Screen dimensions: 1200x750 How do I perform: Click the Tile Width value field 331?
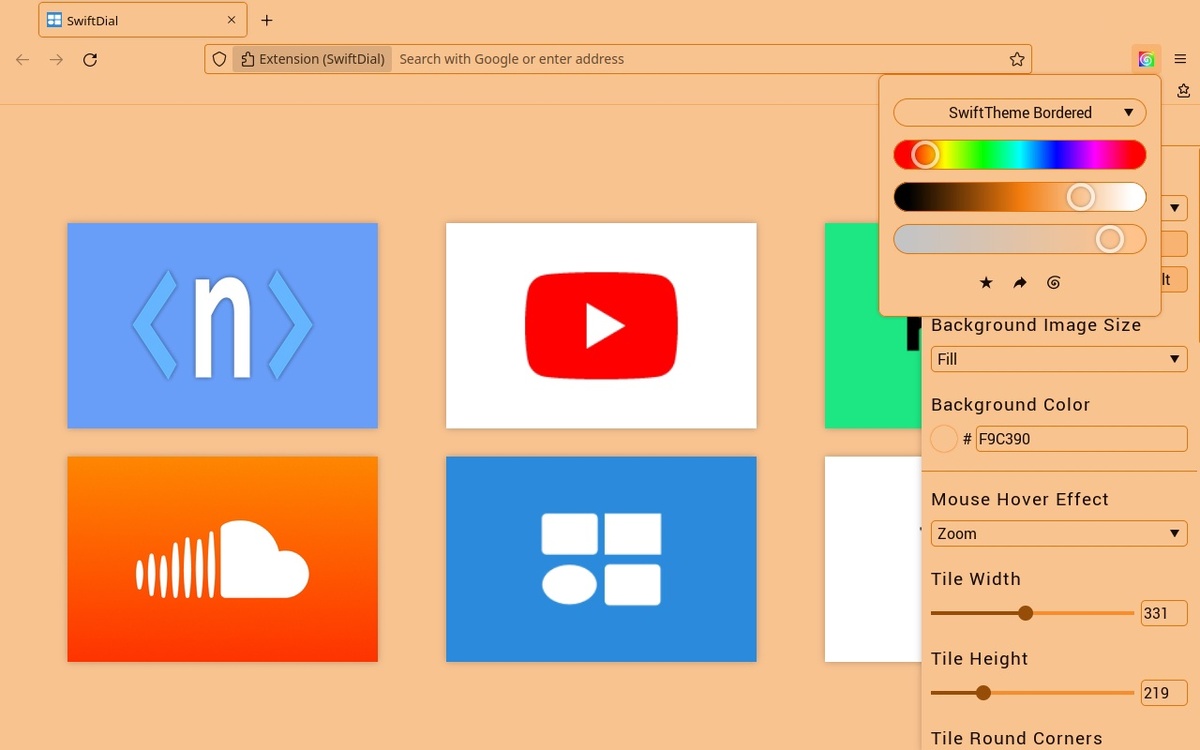[1164, 613]
